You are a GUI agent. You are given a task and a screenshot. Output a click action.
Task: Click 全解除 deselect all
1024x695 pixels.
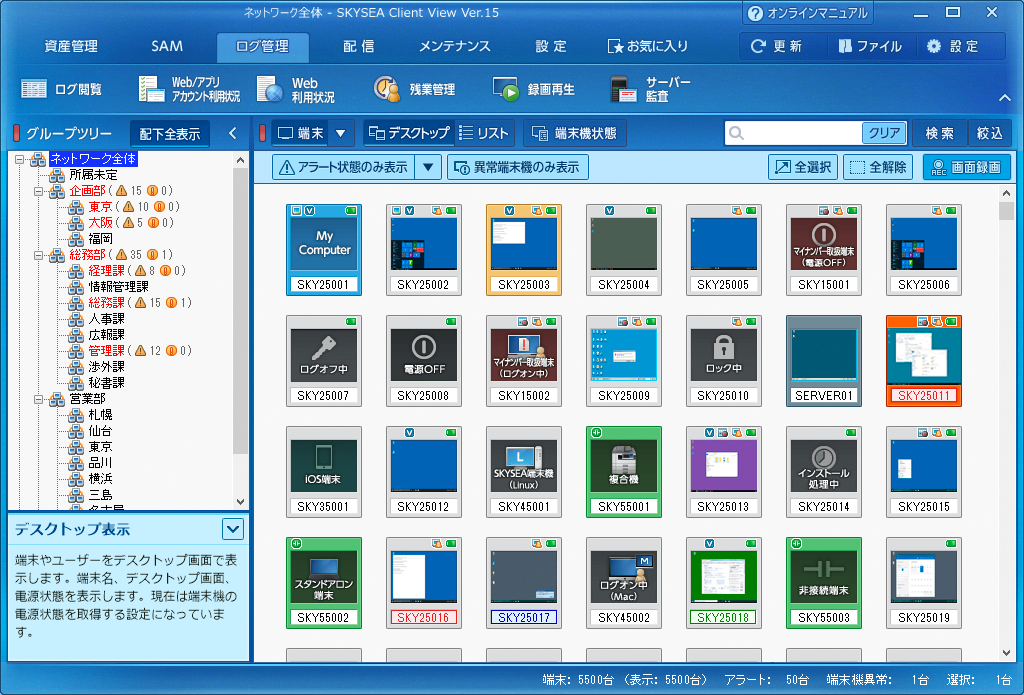[878, 167]
